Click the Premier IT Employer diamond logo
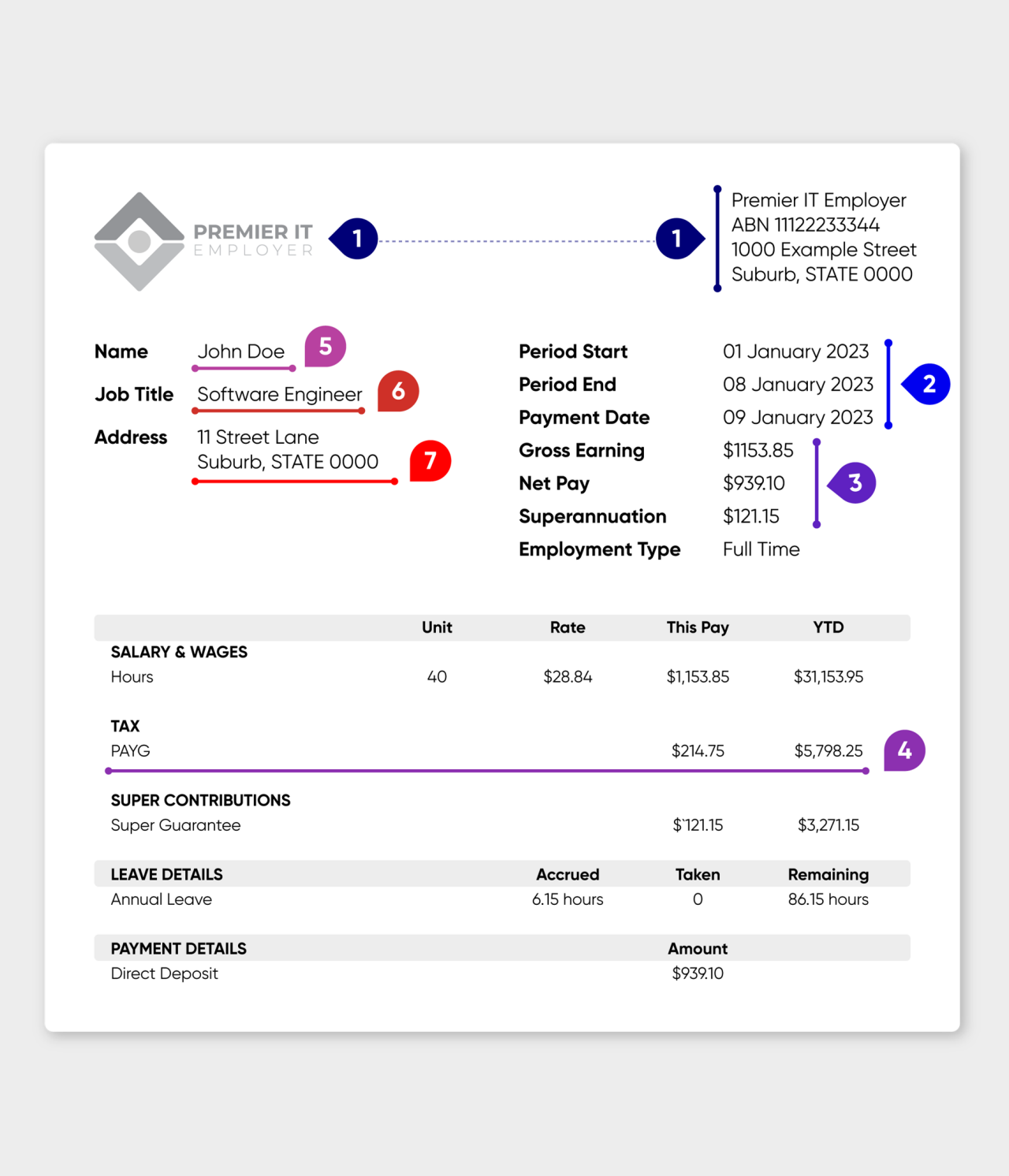 [x=140, y=241]
